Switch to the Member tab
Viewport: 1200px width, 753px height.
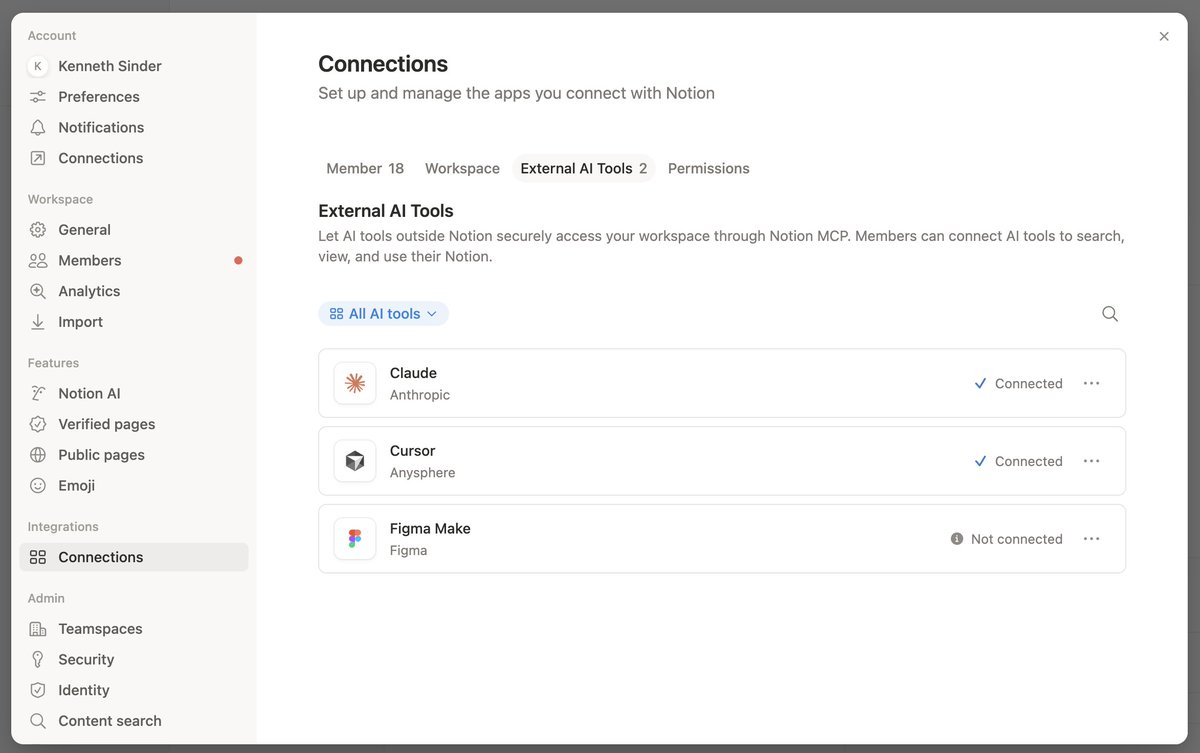point(365,169)
